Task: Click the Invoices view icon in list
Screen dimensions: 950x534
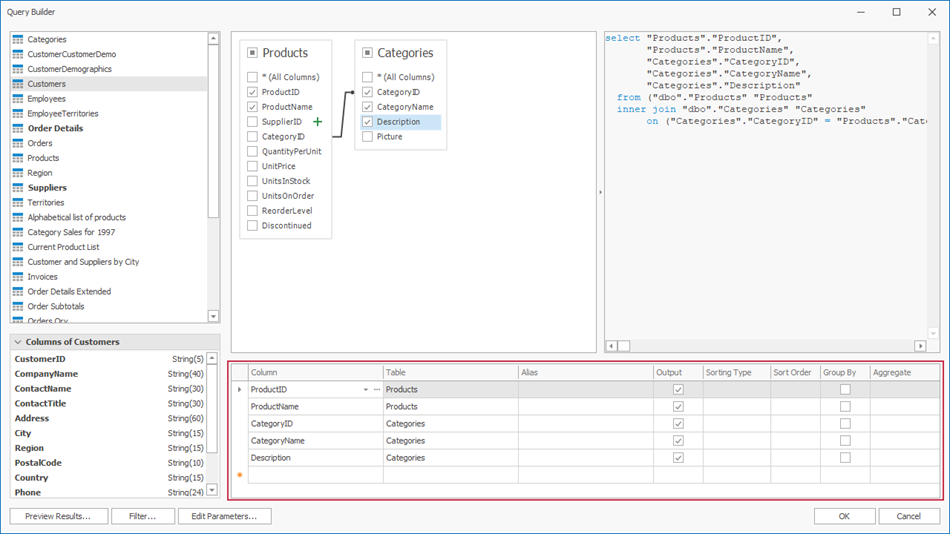Action: pos(18,277)
